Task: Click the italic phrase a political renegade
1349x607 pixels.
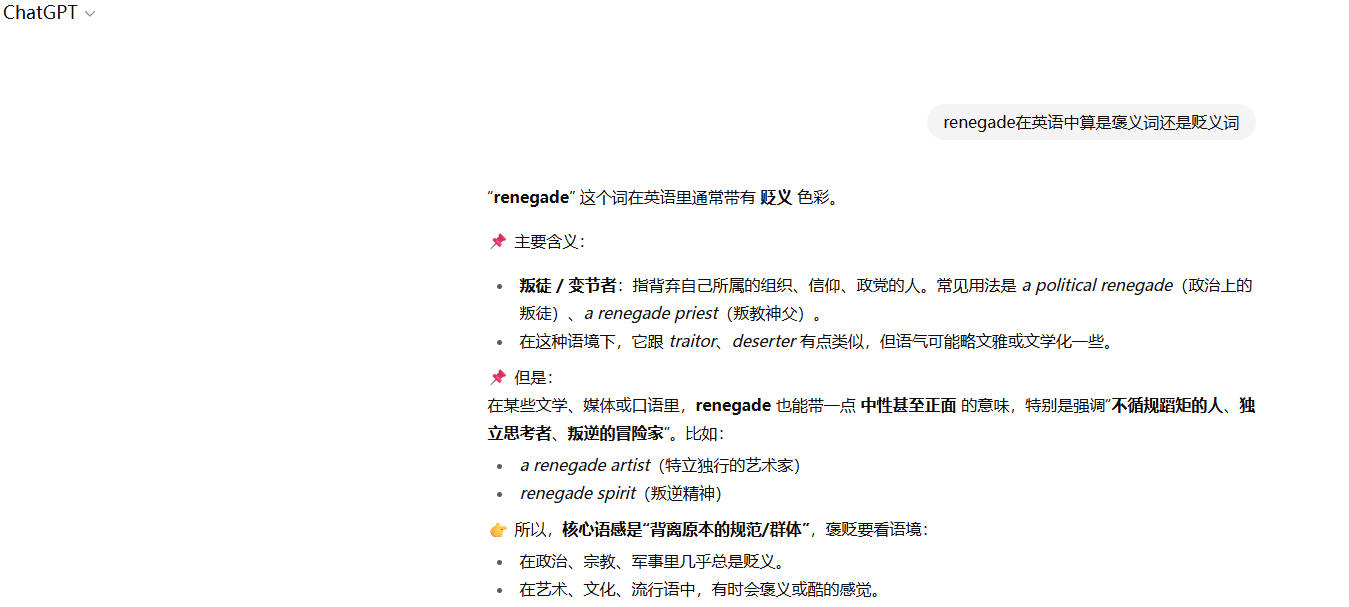Action: [x=1097, y=285]
